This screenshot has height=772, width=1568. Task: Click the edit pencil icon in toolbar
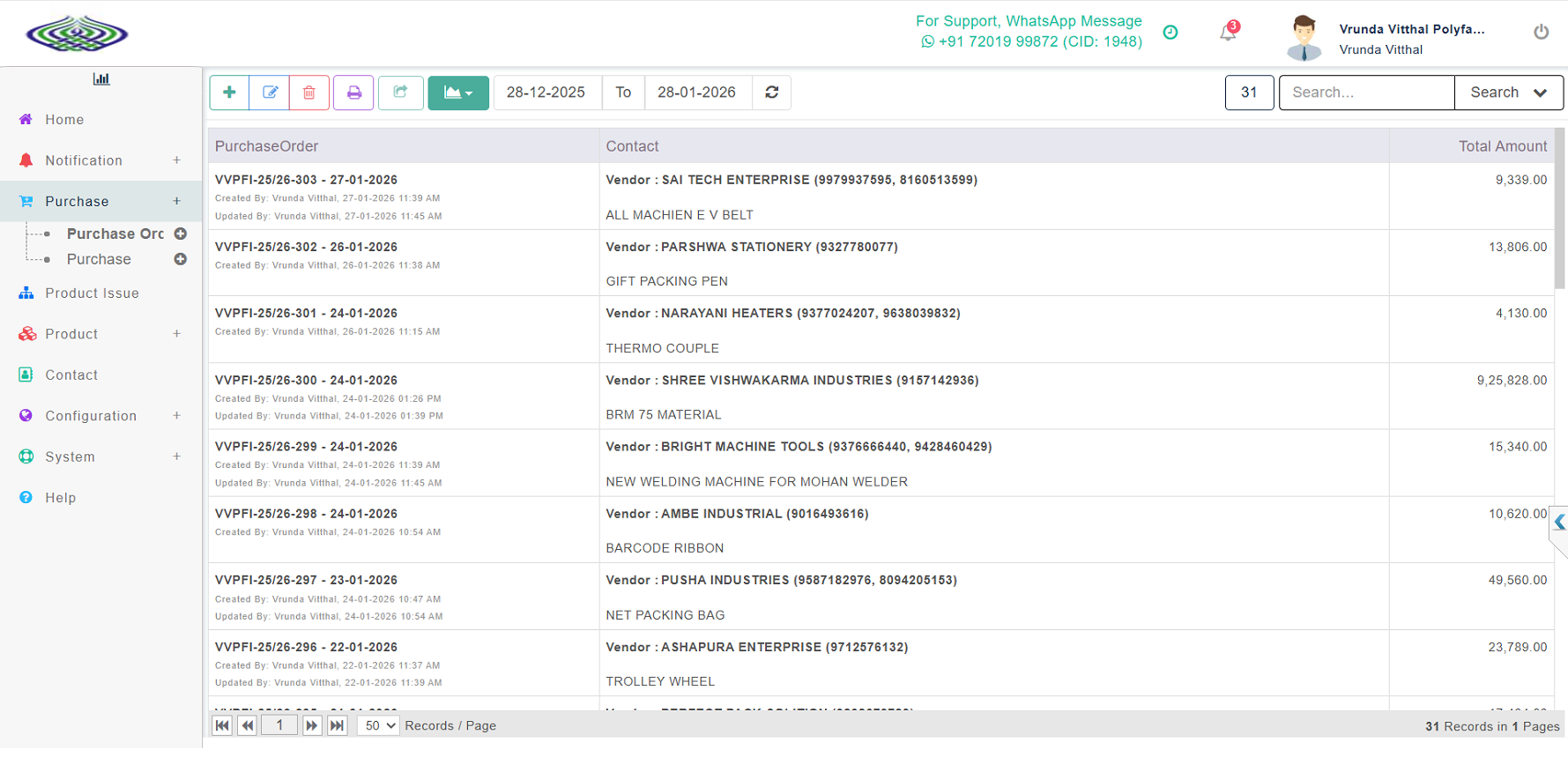coord(270,93)
